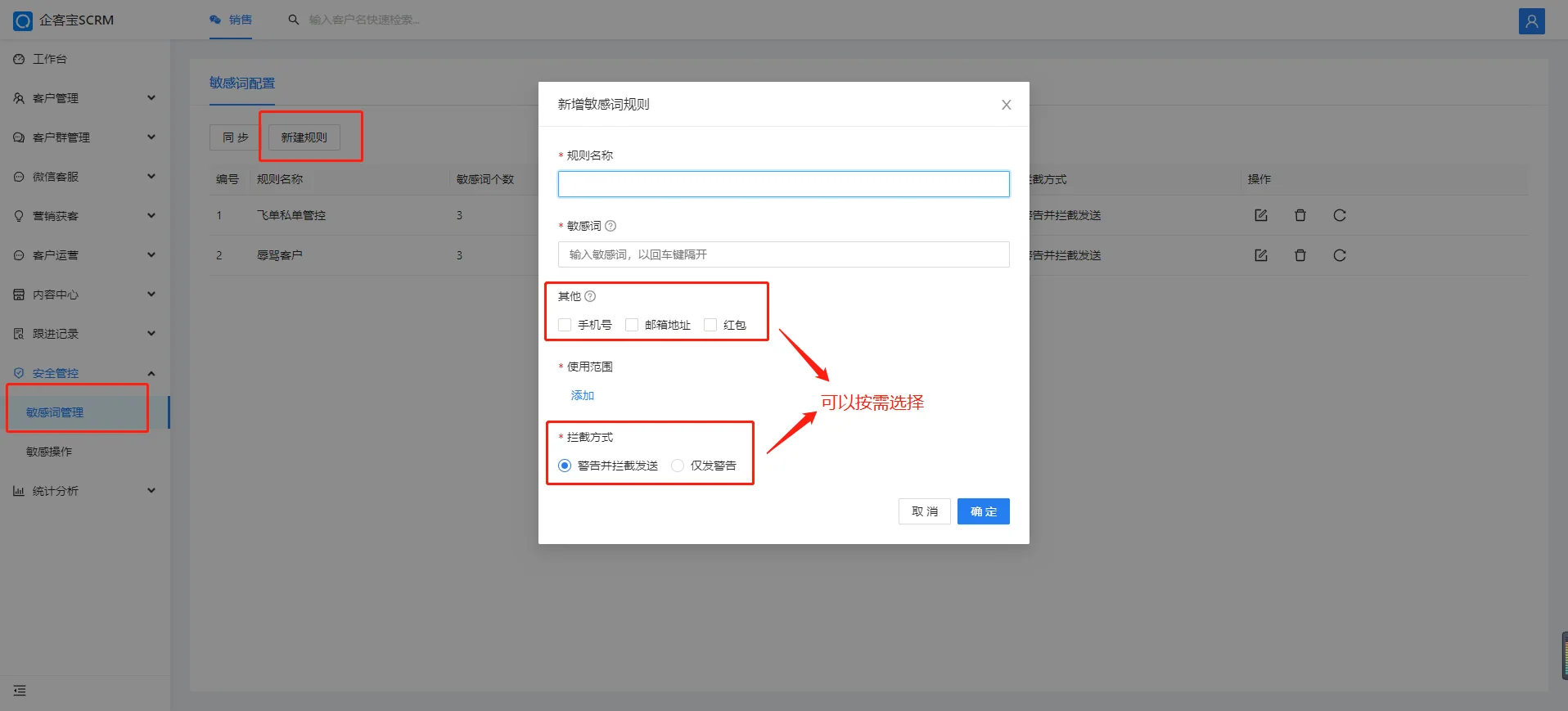Image resolution: width=1568 pixels, height=711 pixels.
Task: Check the 邮箱地址 checkbox
Action: point(632,325)
